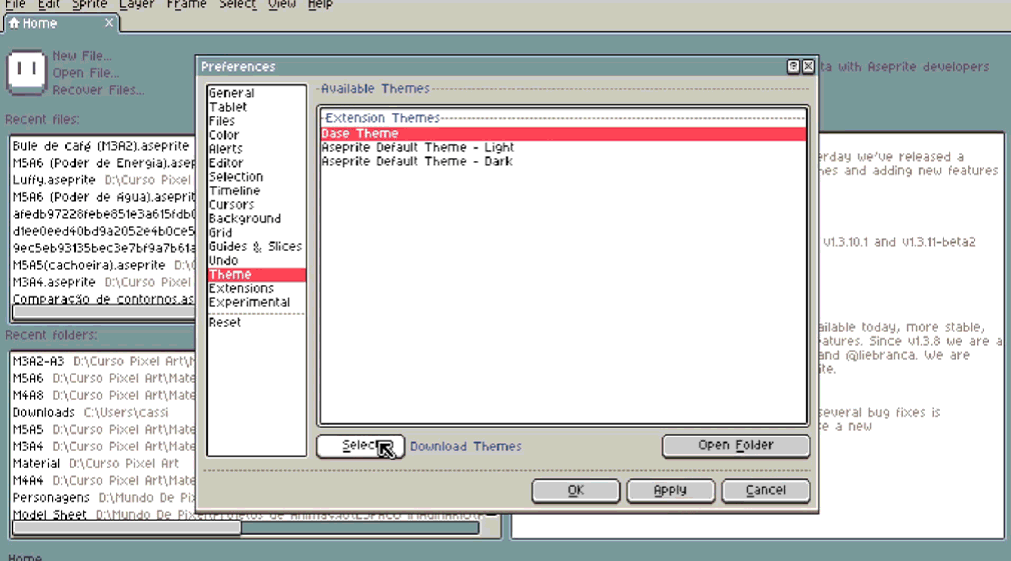Open the View menu

(x=282, y=5)
